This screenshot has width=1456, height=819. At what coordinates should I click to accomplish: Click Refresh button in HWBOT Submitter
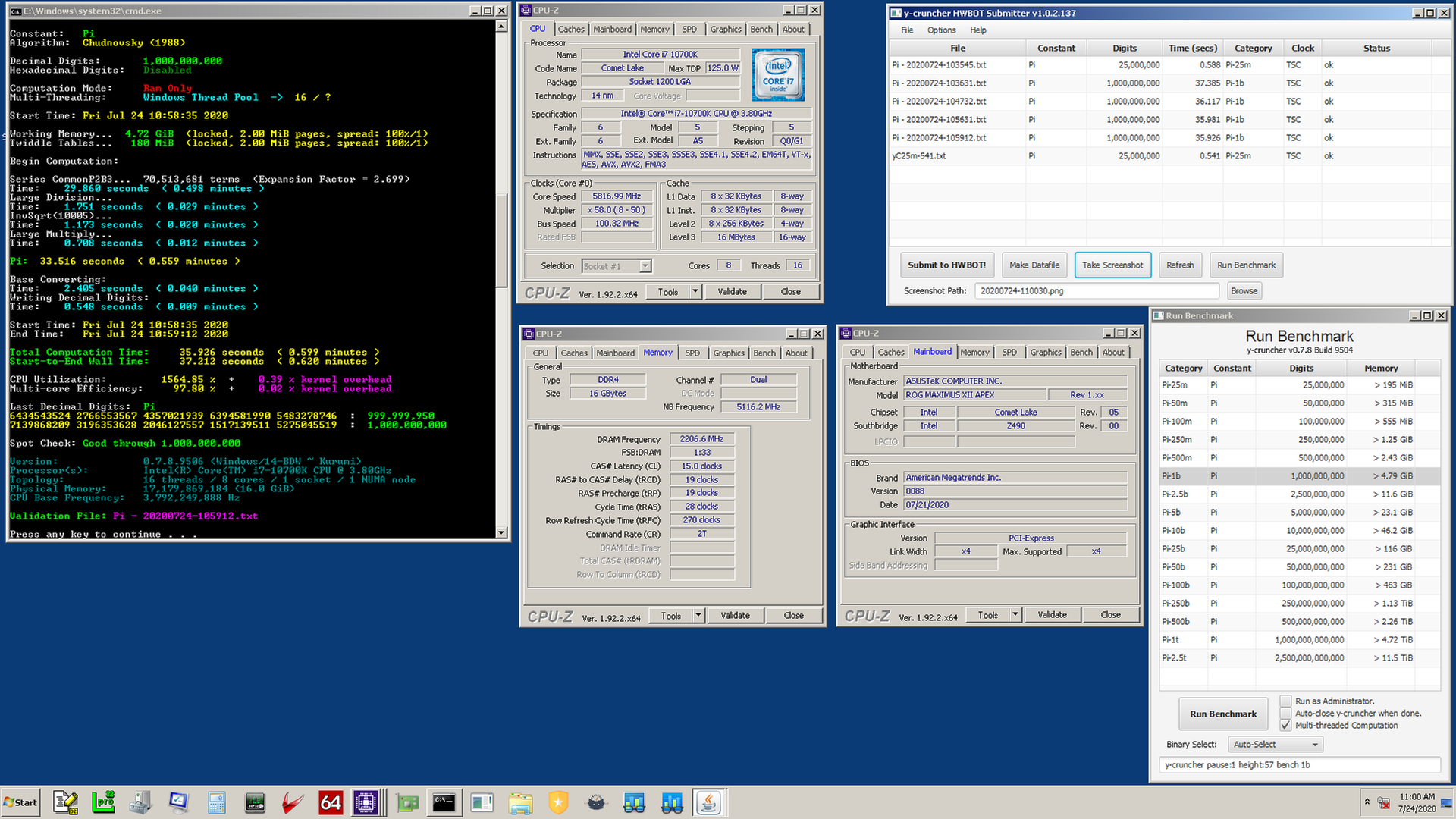click(x=1180, y=265)
